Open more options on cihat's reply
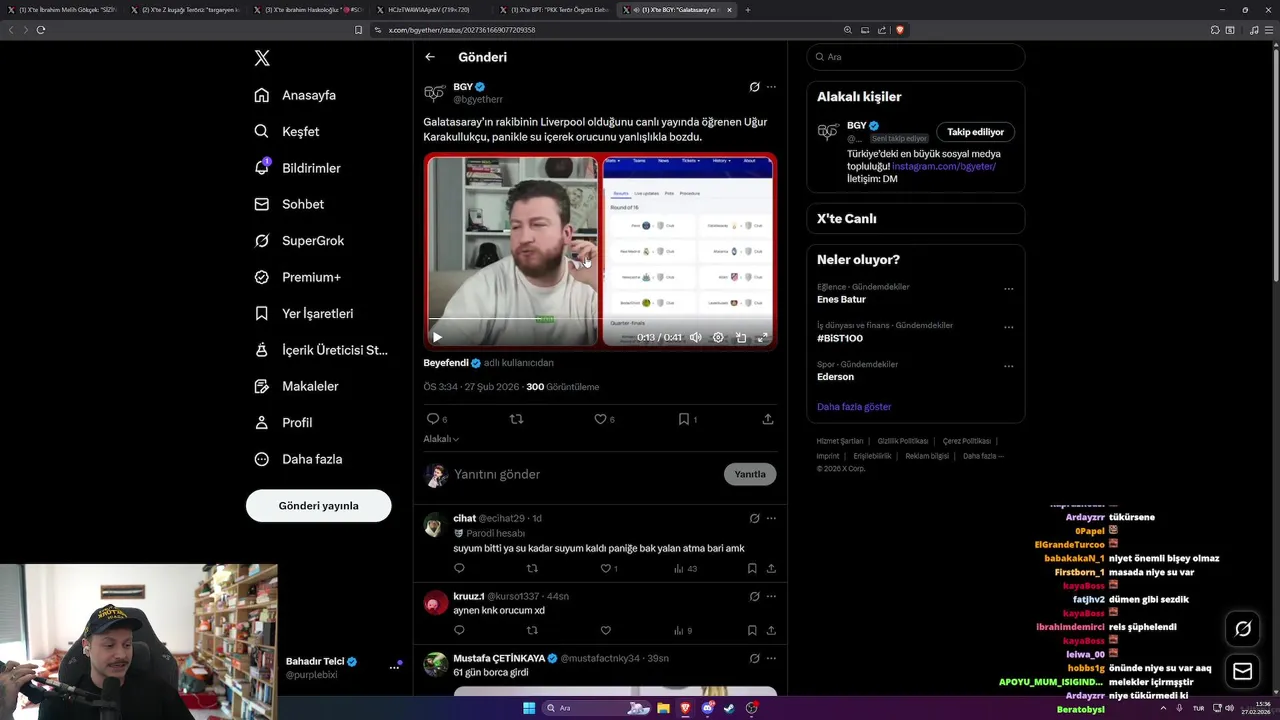 point(771,518)
